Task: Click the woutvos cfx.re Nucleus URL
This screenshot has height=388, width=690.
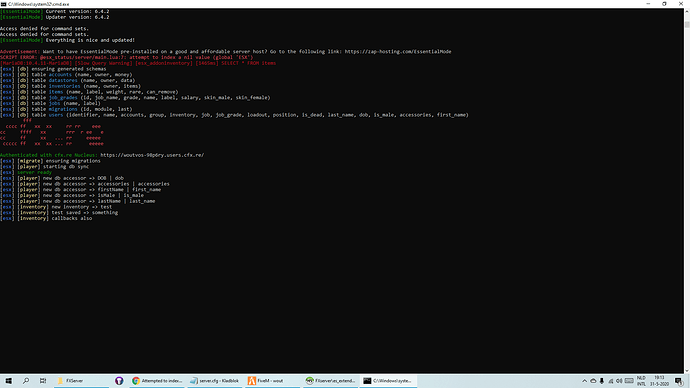Action: 152,155
